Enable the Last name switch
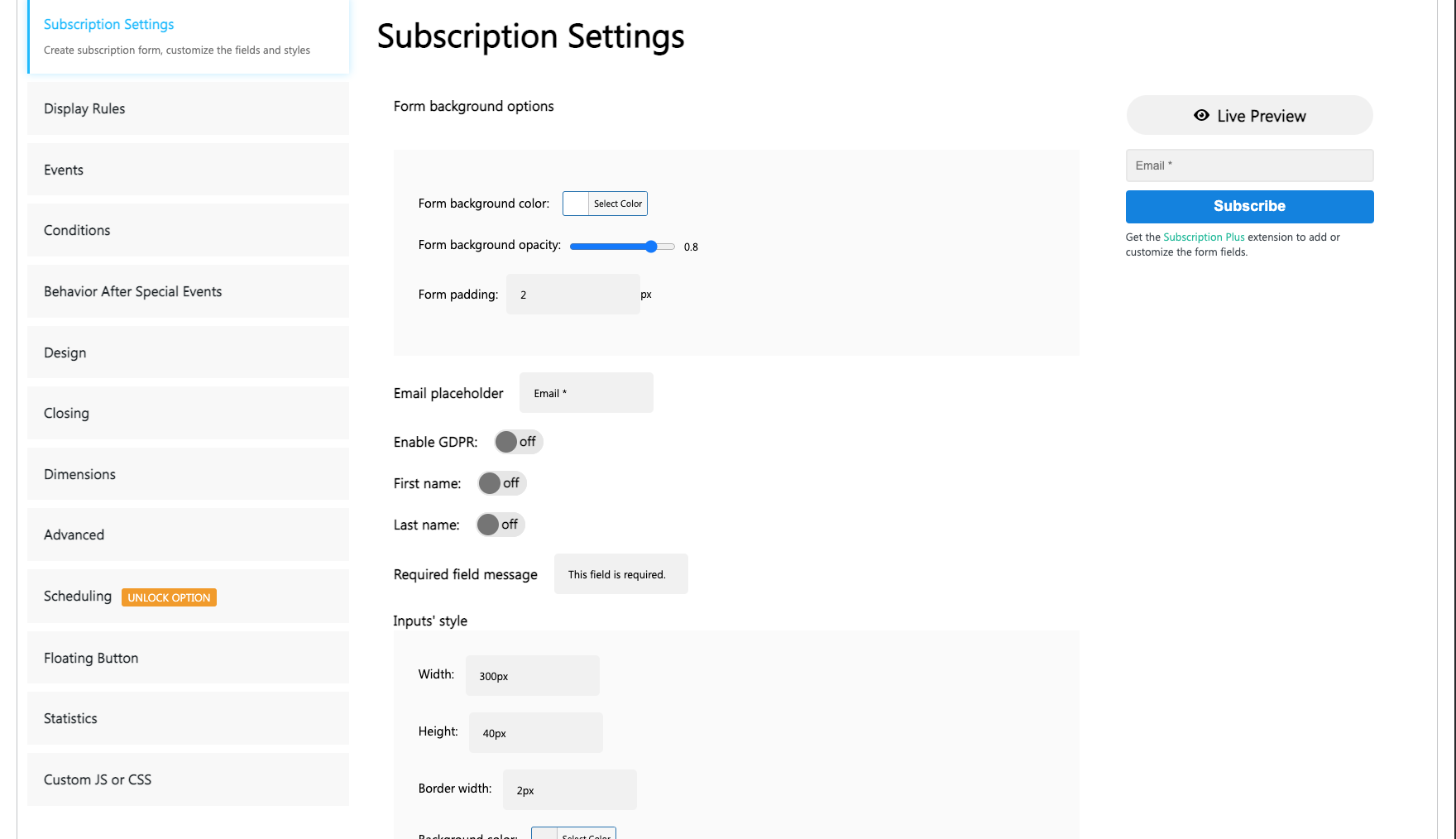 pos(500,525)
